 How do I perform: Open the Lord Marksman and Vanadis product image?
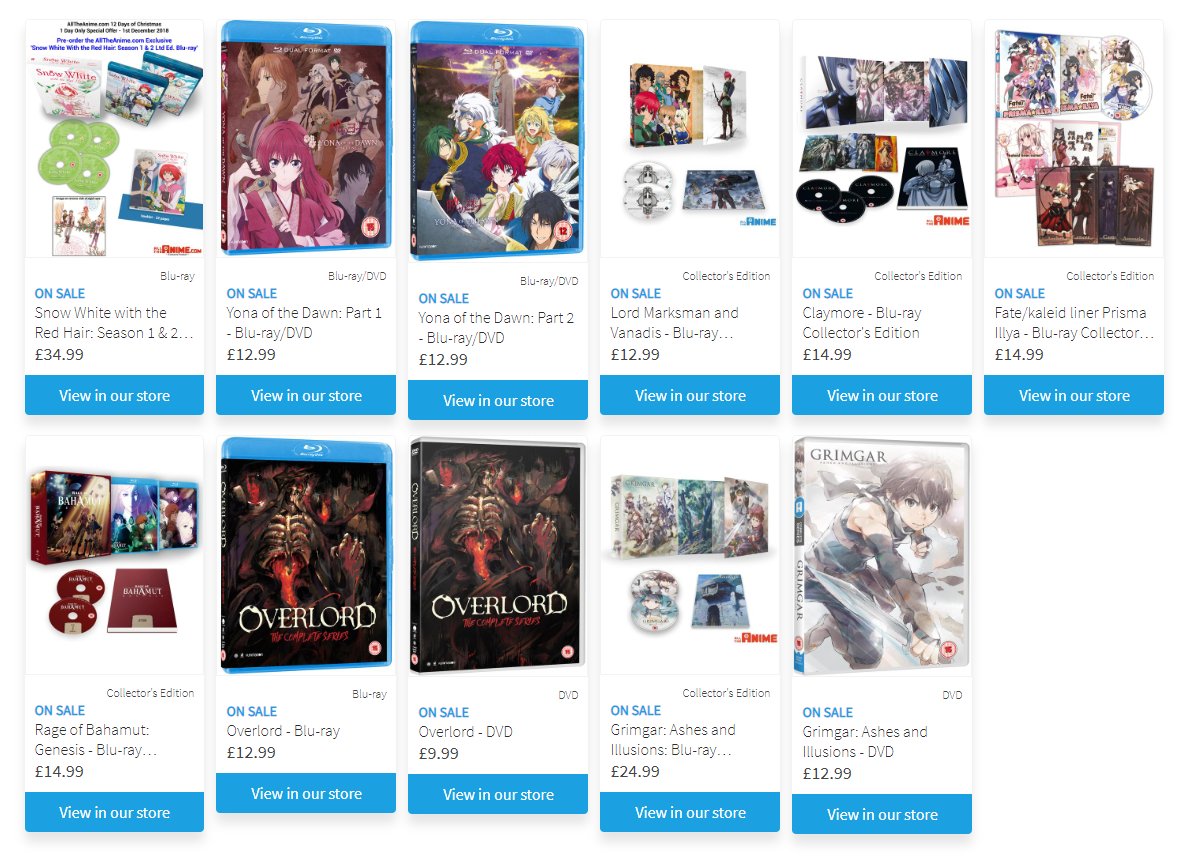tap(690, 139)
